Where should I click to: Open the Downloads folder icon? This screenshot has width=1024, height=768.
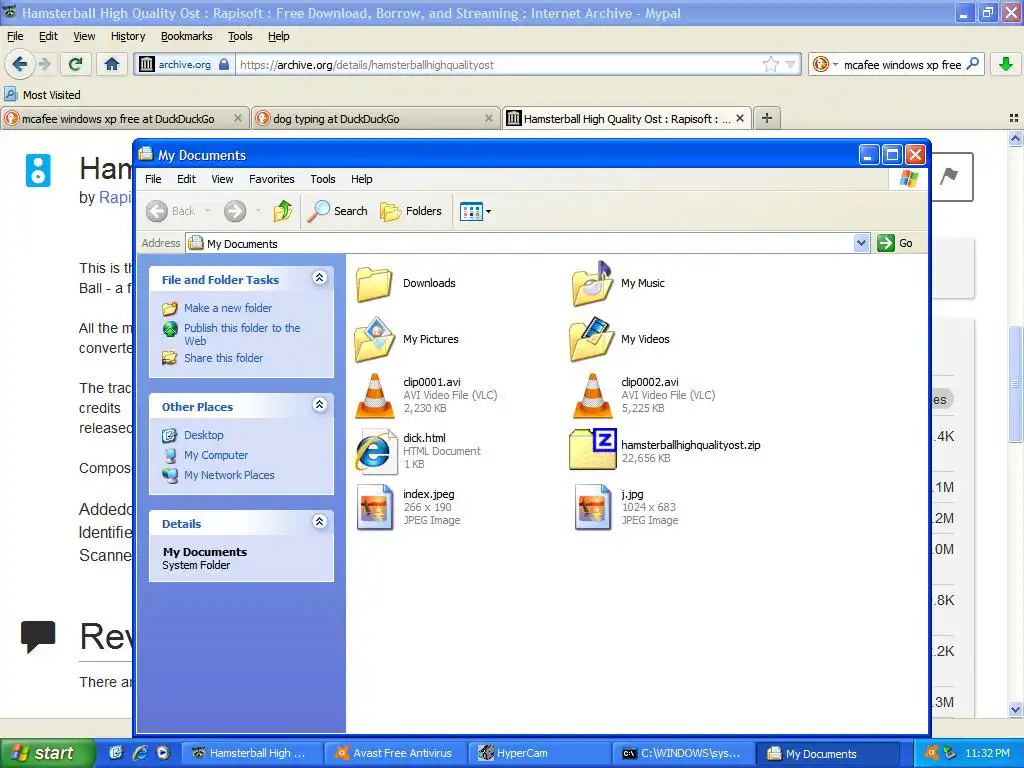click(374, 283)
